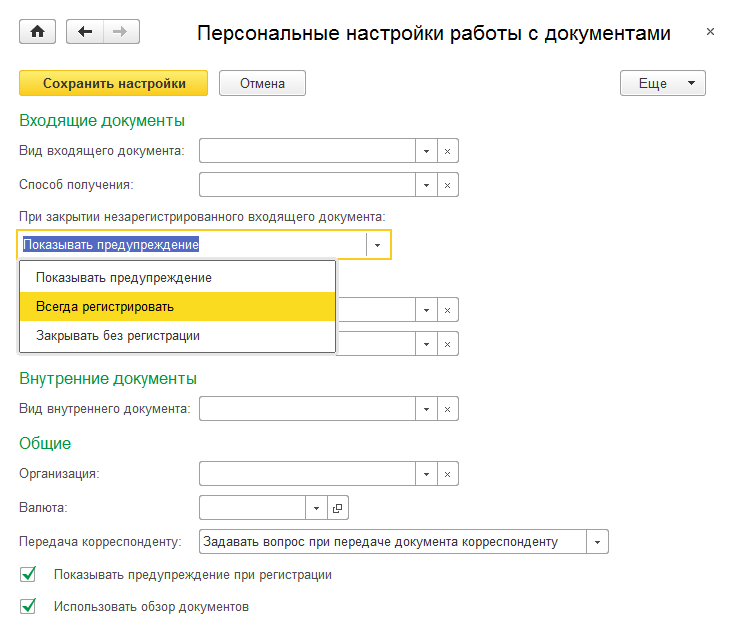Expand the Вид входящего документа dropdown
Image resolution: width=732 pixels, height=643 pixels.
[x=426, y=151]
